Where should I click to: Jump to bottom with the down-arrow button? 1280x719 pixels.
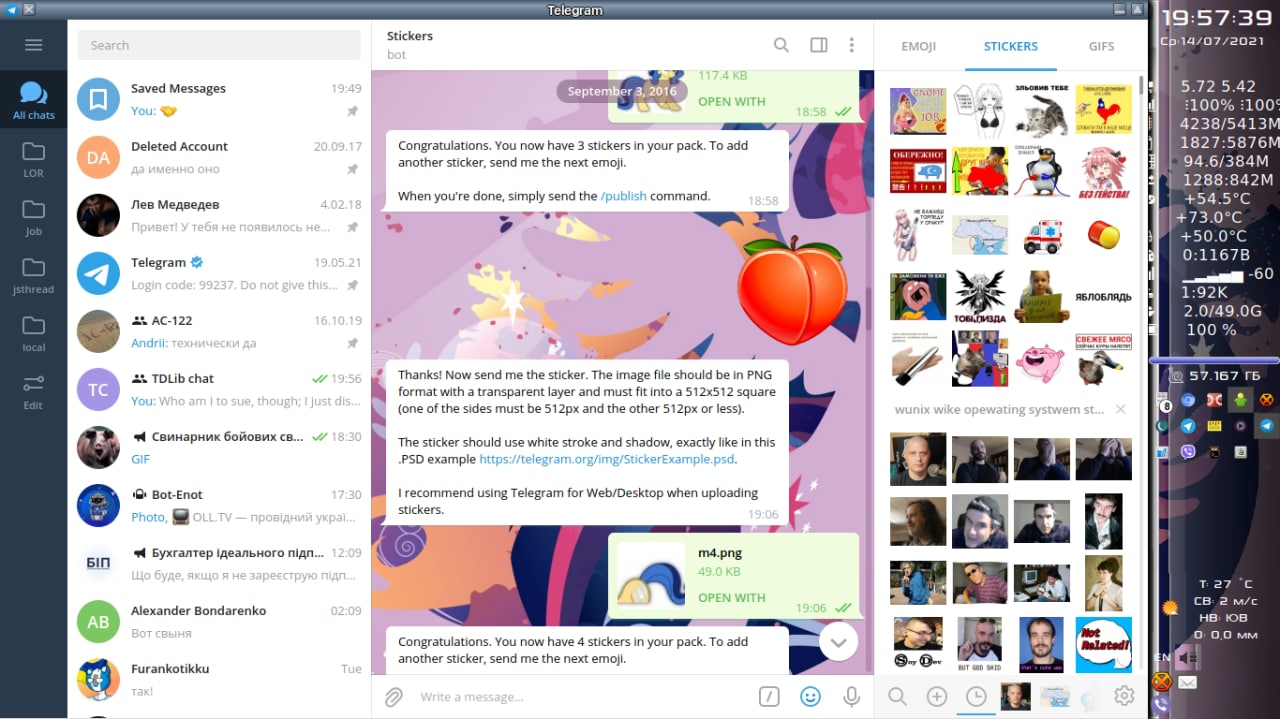[838, 642]
